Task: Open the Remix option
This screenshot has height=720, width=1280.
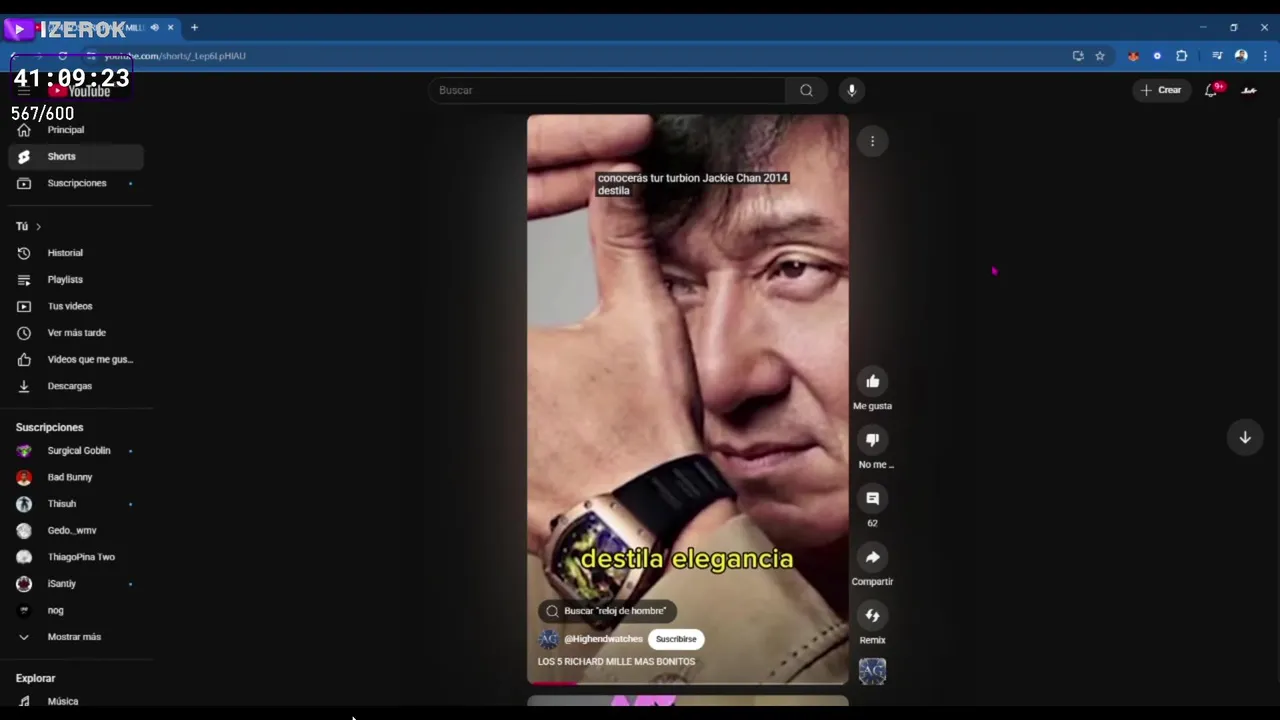Action: click(x=872, y=615)
